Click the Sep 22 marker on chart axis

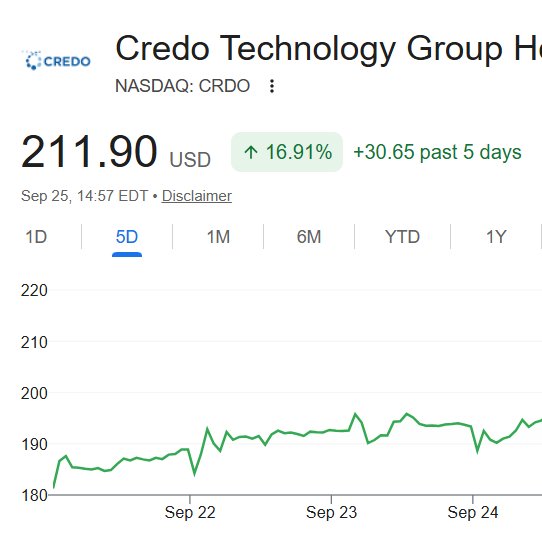[190, 512]
